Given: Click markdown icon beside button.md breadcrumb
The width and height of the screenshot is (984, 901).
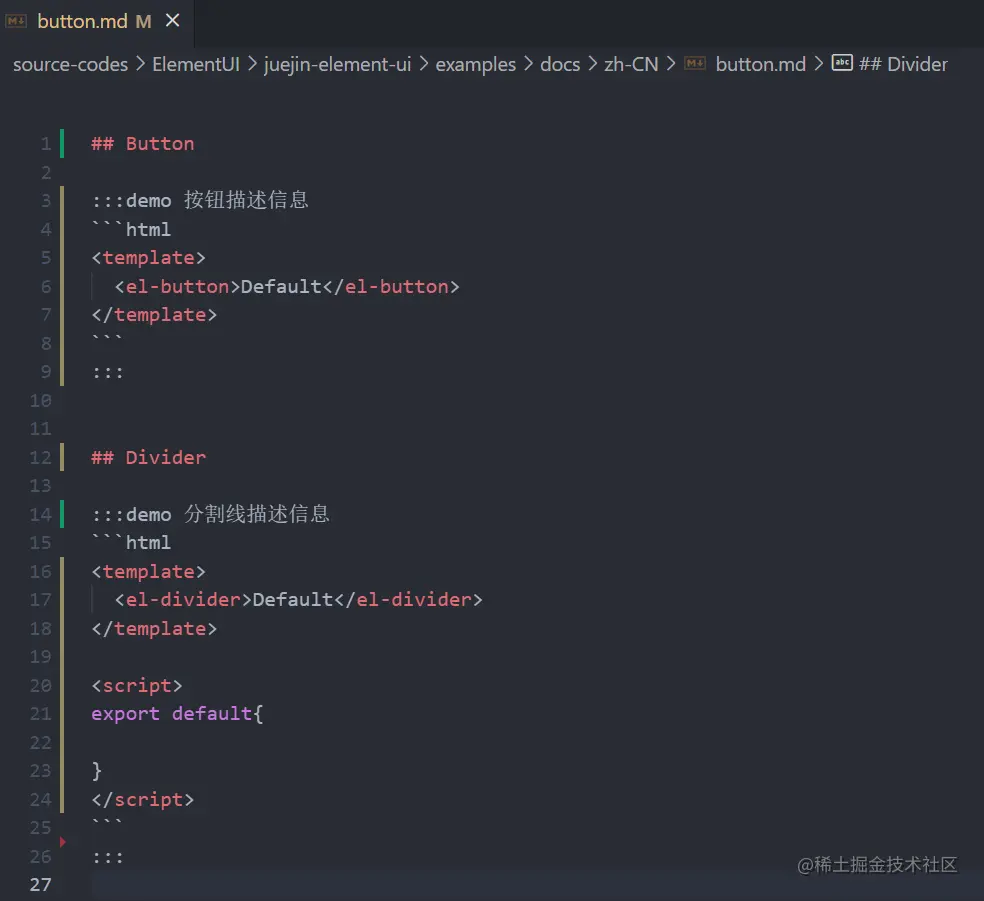Looking at the screenshot, I should point(695,63).
